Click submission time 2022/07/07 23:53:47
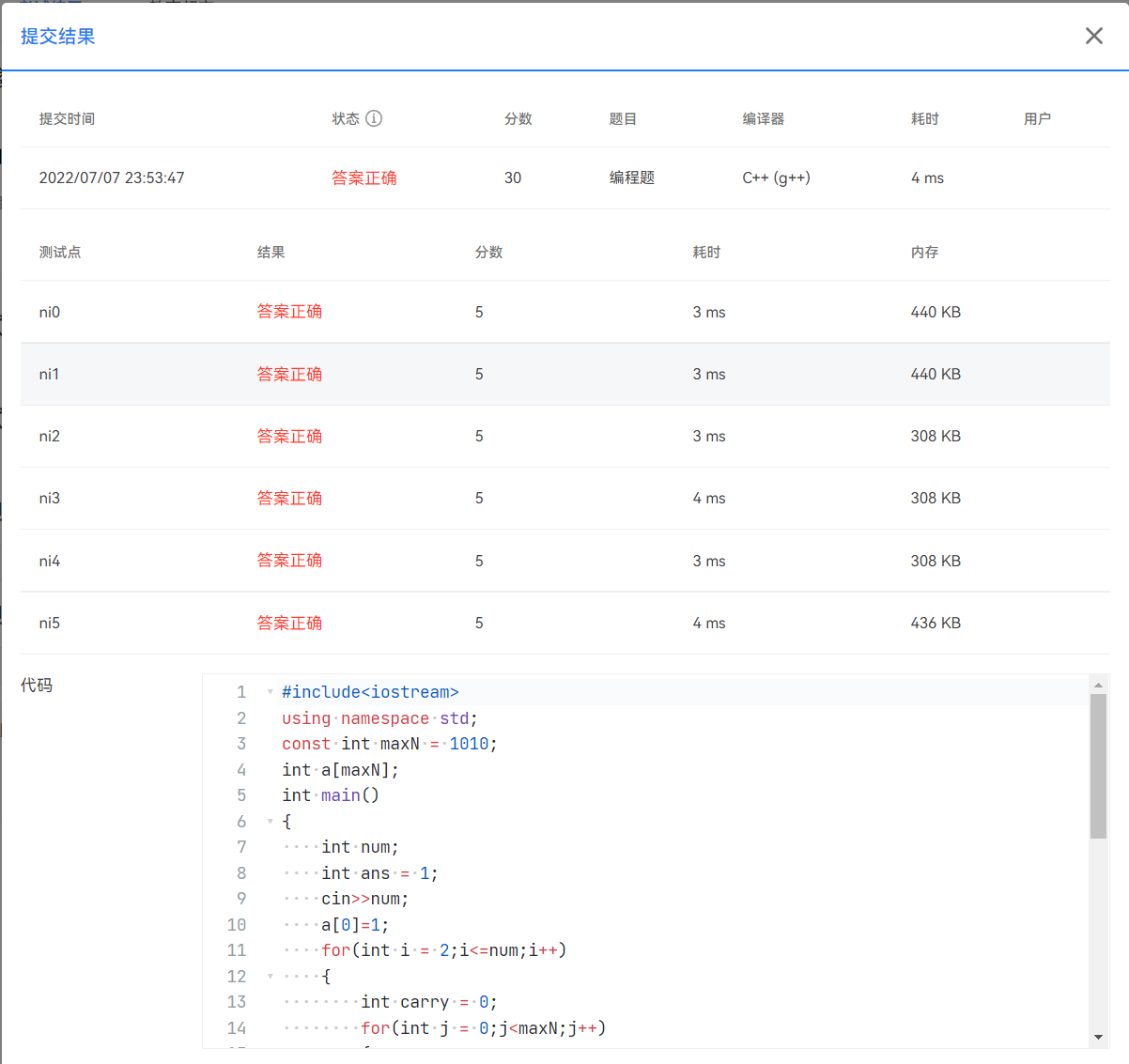The width and height of the screenshot is (1129, 1064). point(112,177)
